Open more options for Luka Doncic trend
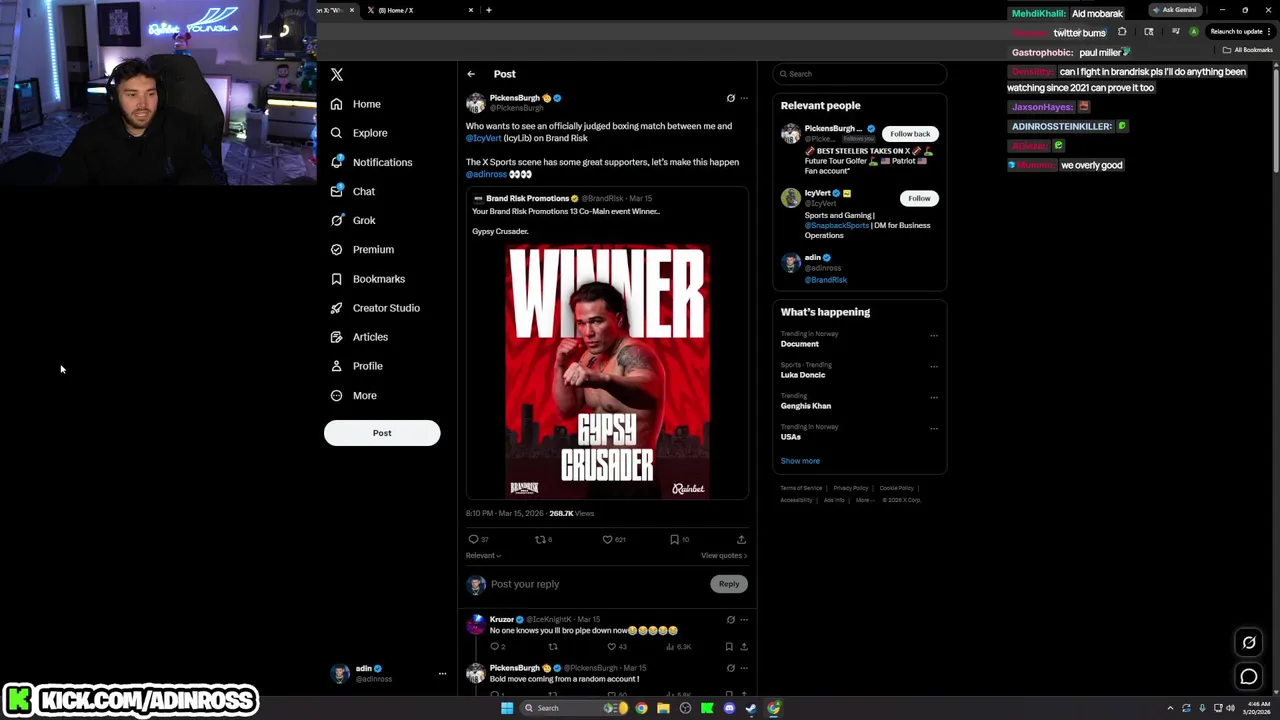 pyautogui.click(x=934, y=366)
